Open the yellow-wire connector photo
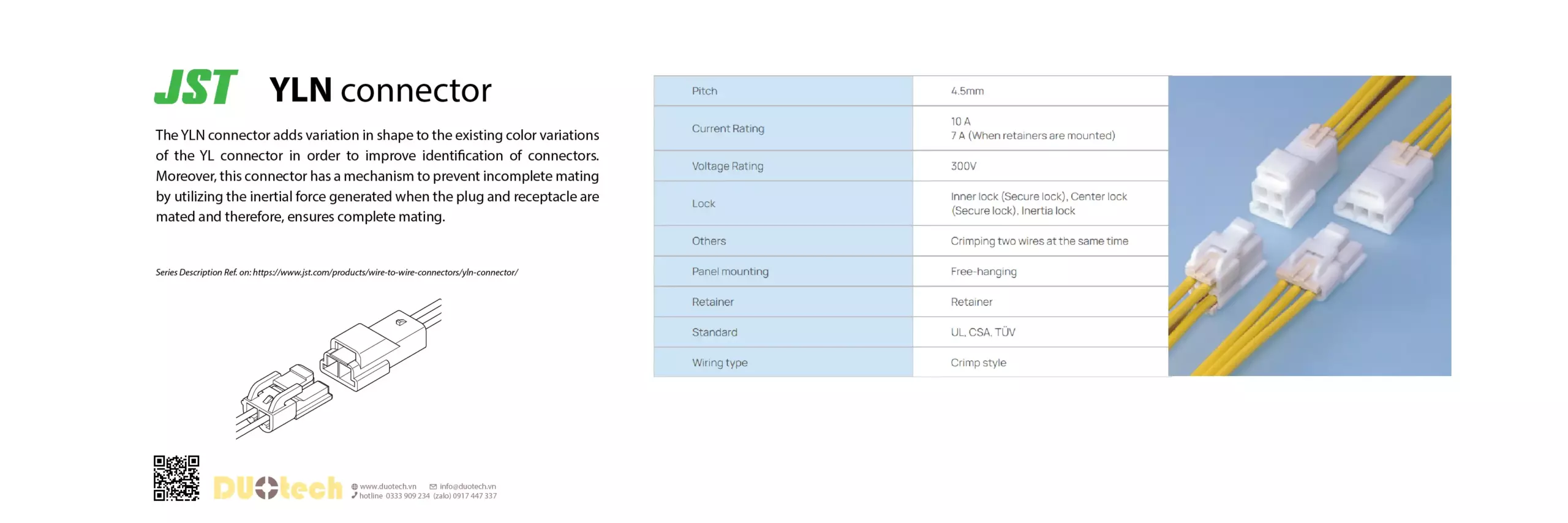 coord(1309,225)
